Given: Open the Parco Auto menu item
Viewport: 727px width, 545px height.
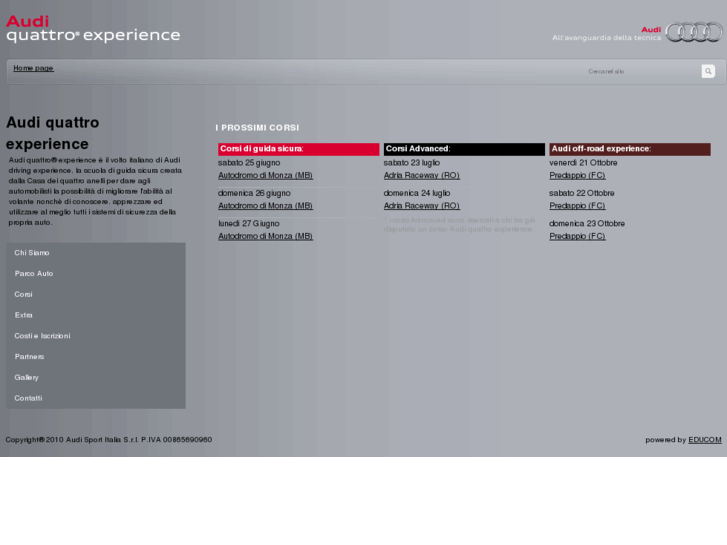Looking at the screenshot, I should point(34,274).
